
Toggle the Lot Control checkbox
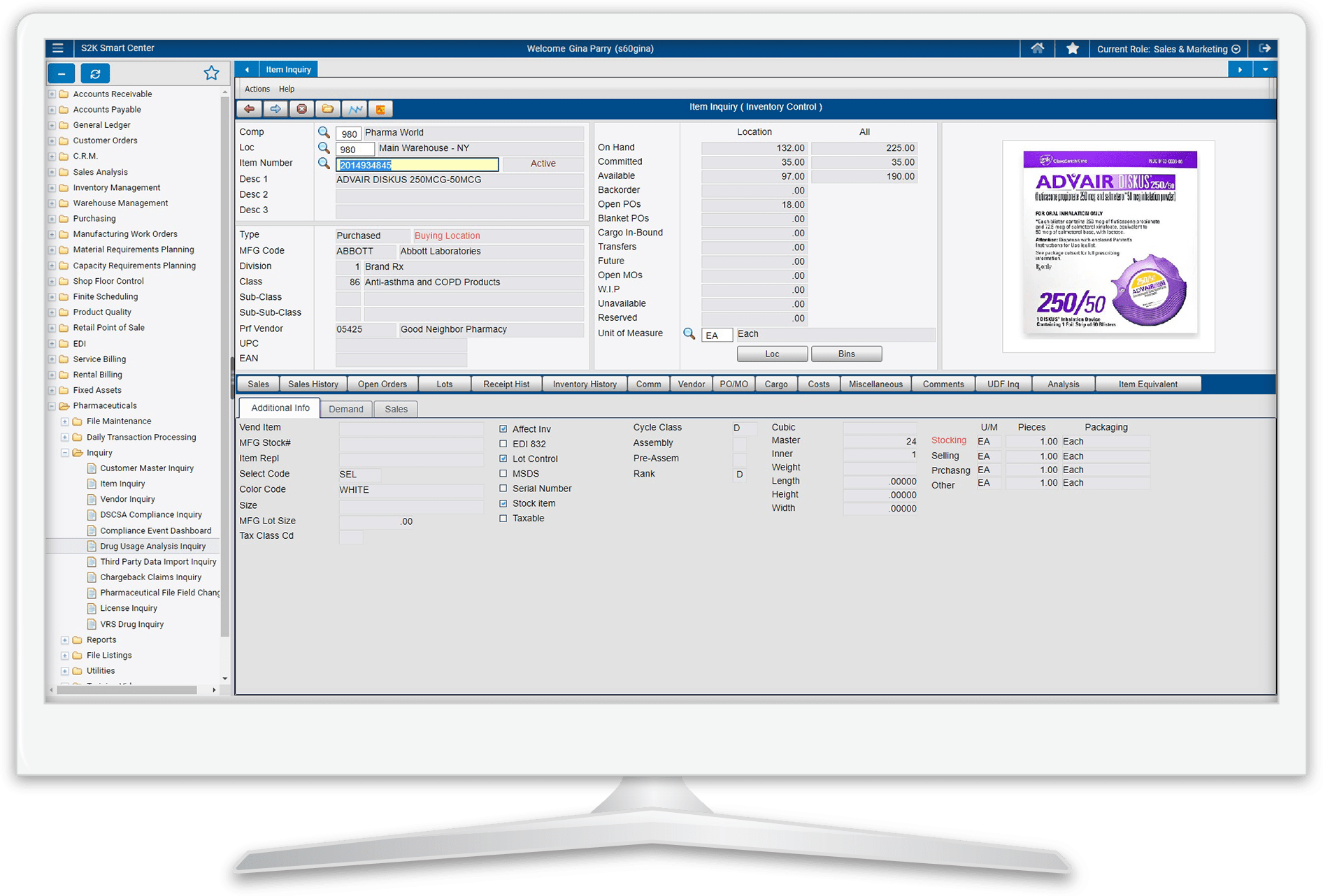[x=503, y=458]
